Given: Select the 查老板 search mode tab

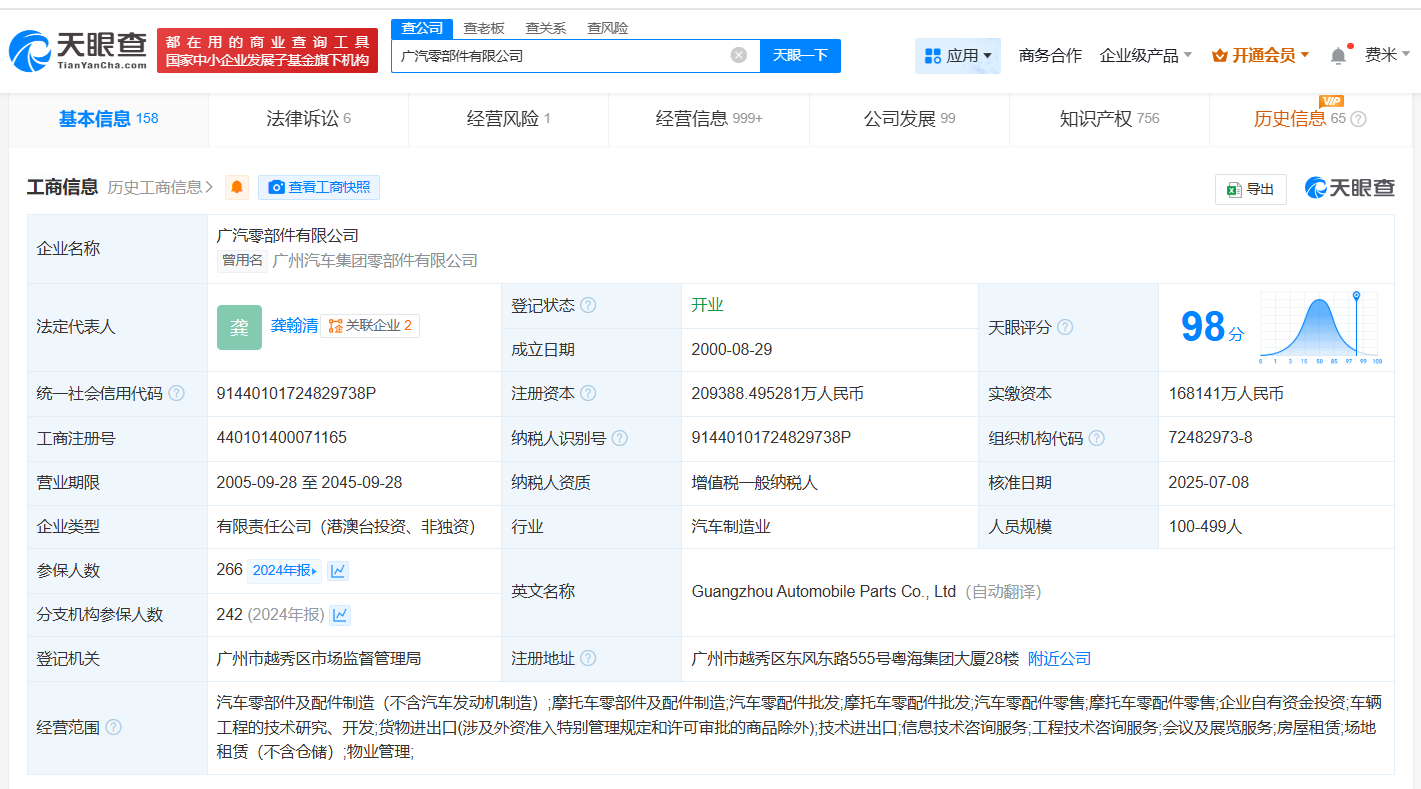Looking at the screenshot, I should (x=483, y=28).
